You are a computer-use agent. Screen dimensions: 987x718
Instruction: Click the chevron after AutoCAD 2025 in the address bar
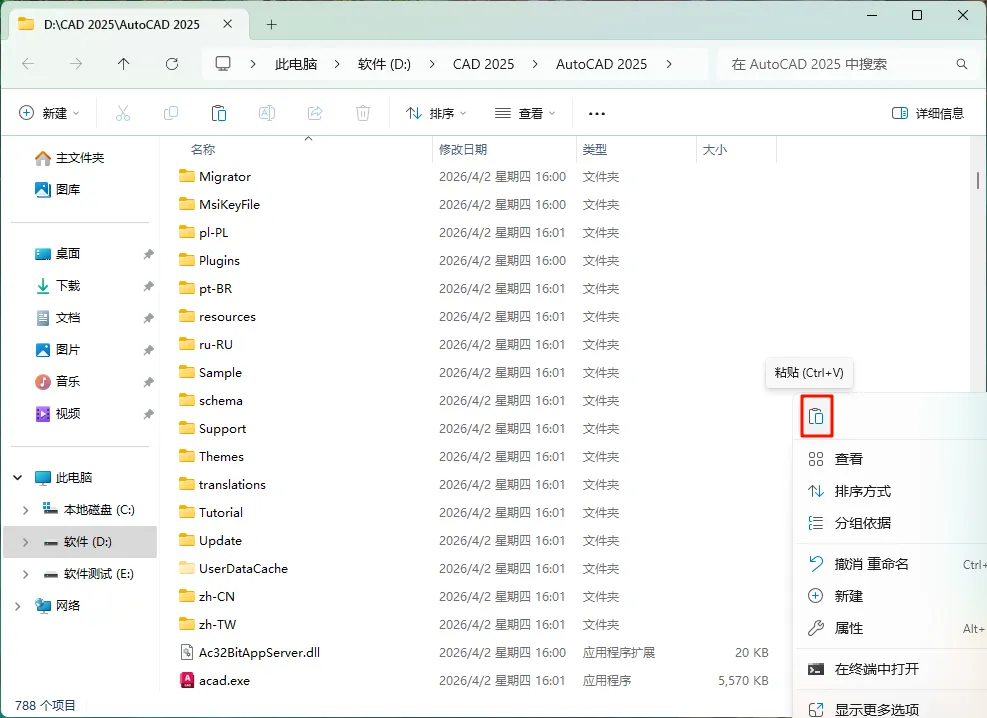tap(668, 64)
